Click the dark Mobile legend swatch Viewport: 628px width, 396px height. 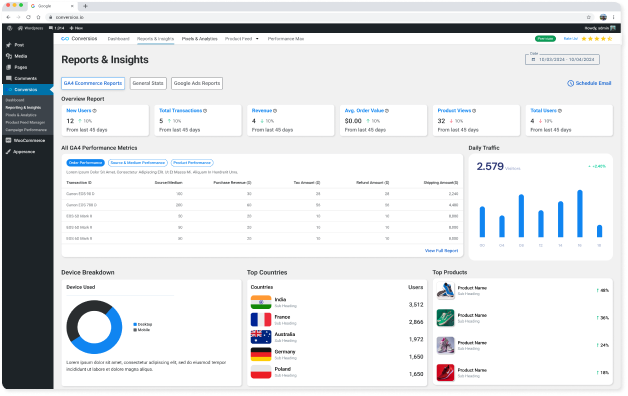(135, 330)
